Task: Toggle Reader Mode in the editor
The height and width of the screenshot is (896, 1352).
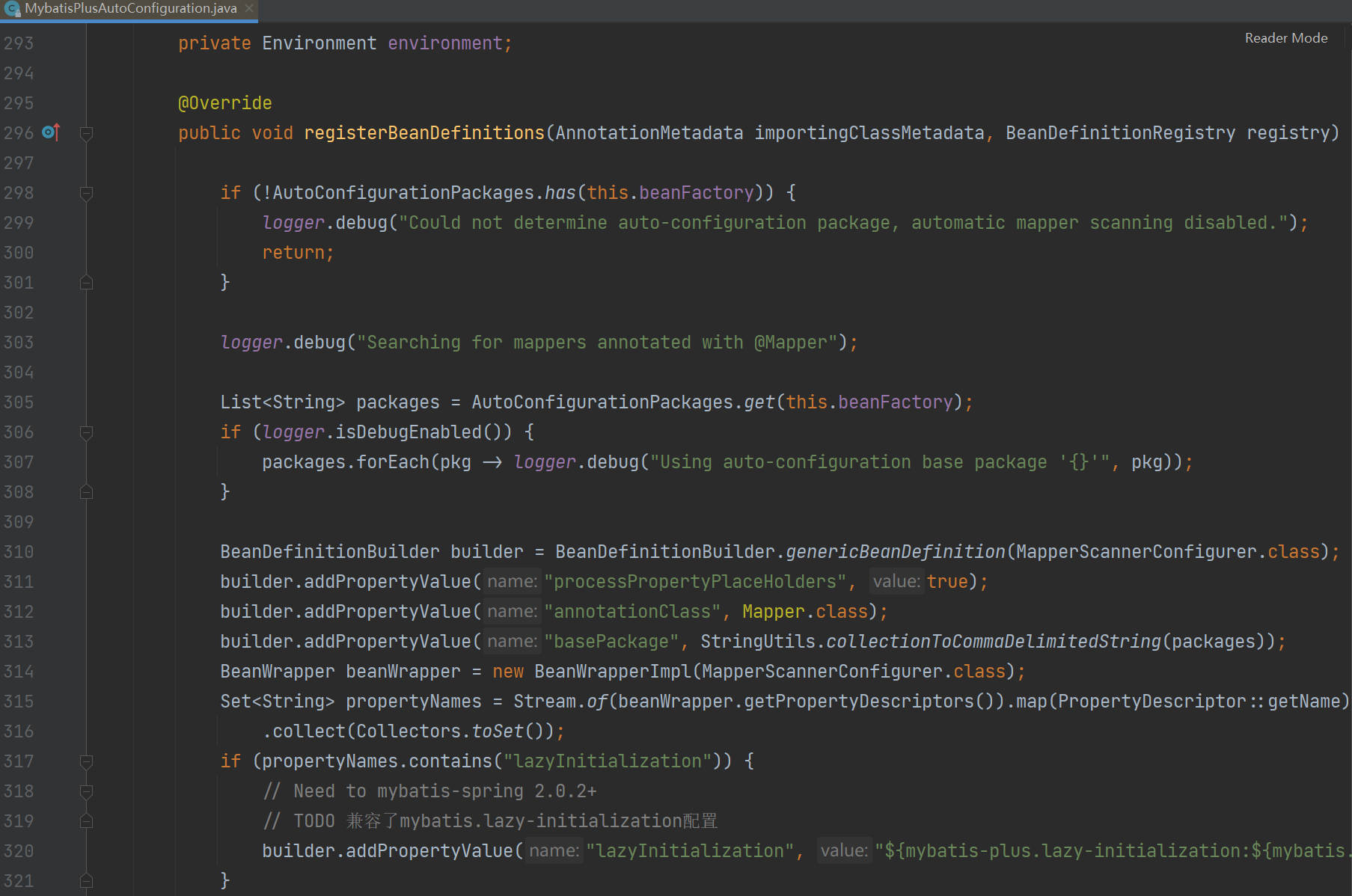Action: pos(1285,38)
